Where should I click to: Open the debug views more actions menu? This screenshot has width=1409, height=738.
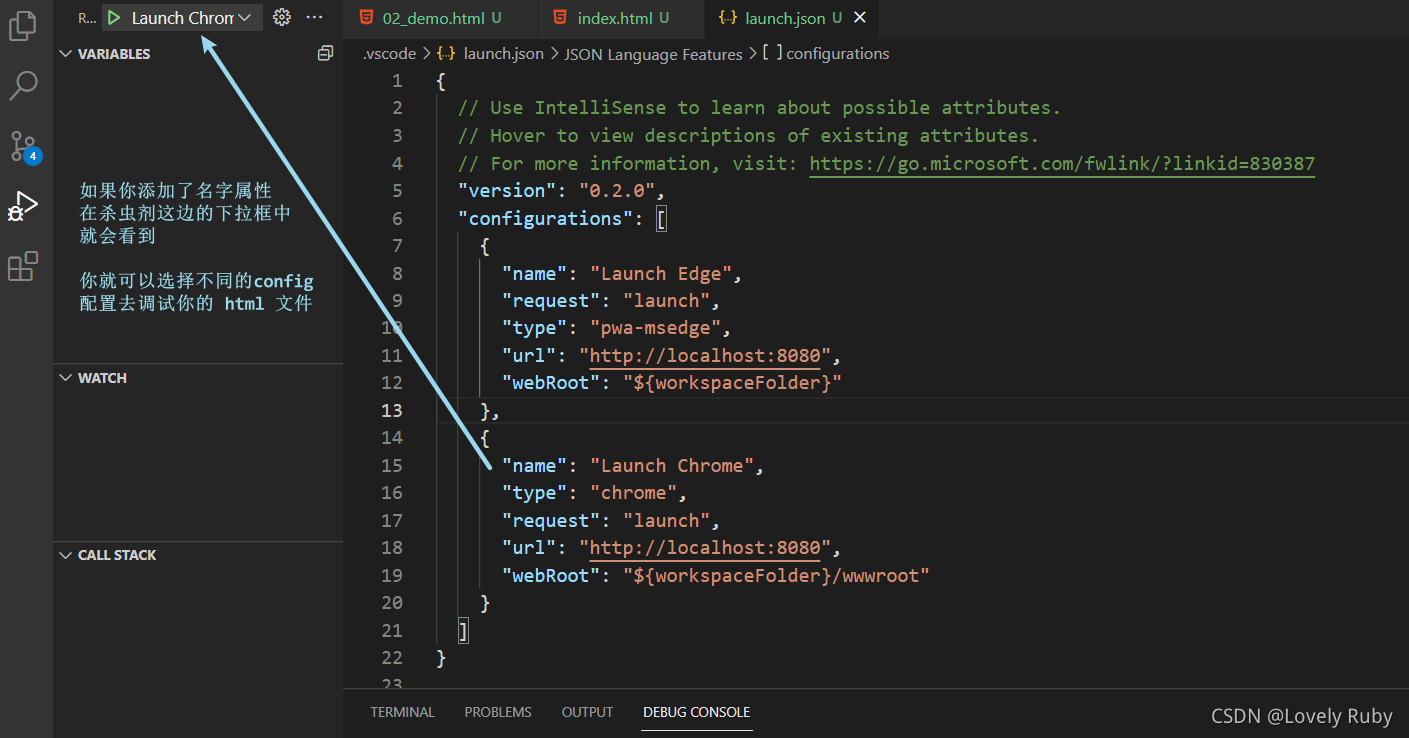(315, 17)
